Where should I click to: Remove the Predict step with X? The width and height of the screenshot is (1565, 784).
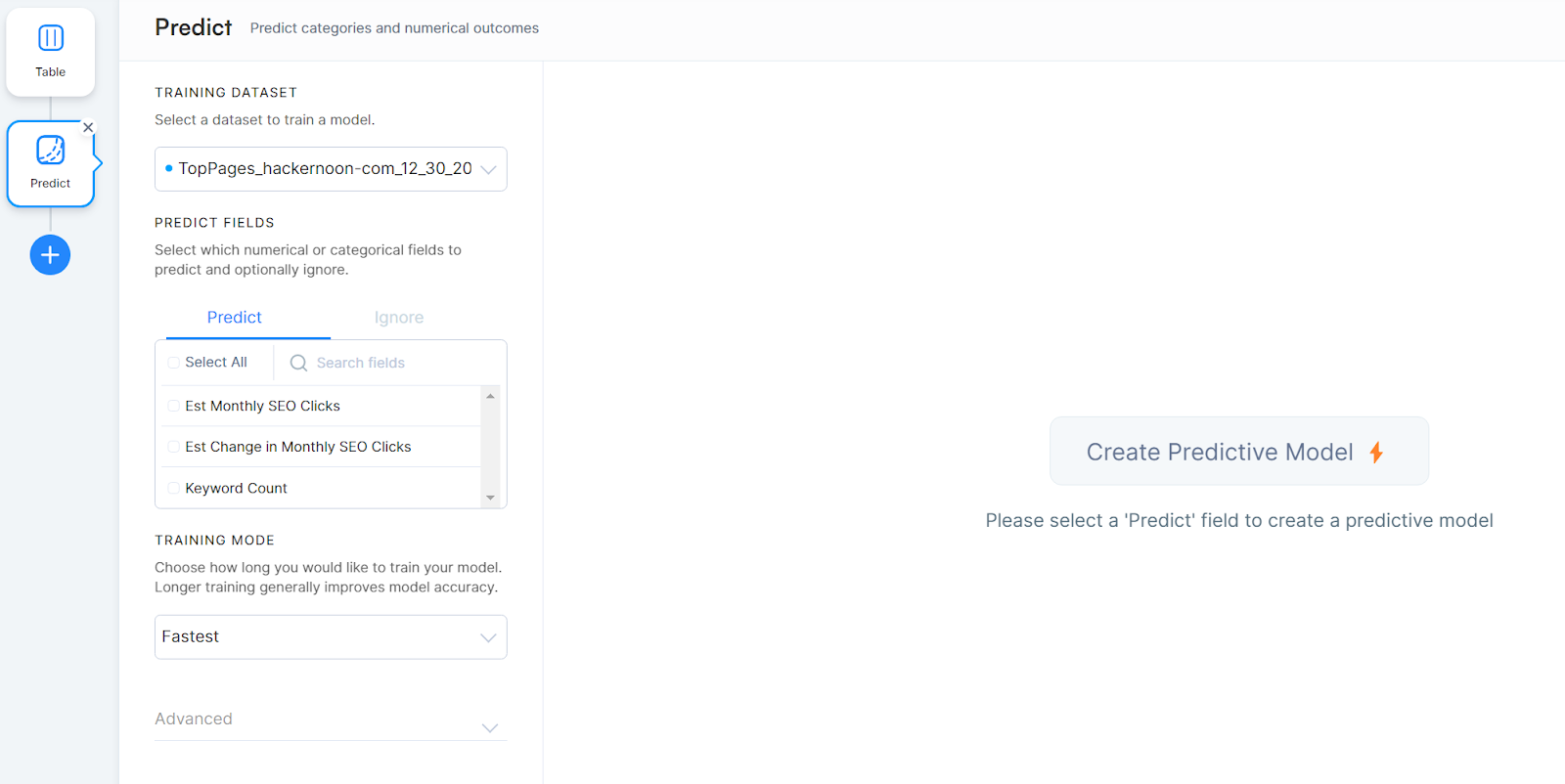(x=88, y=128)
